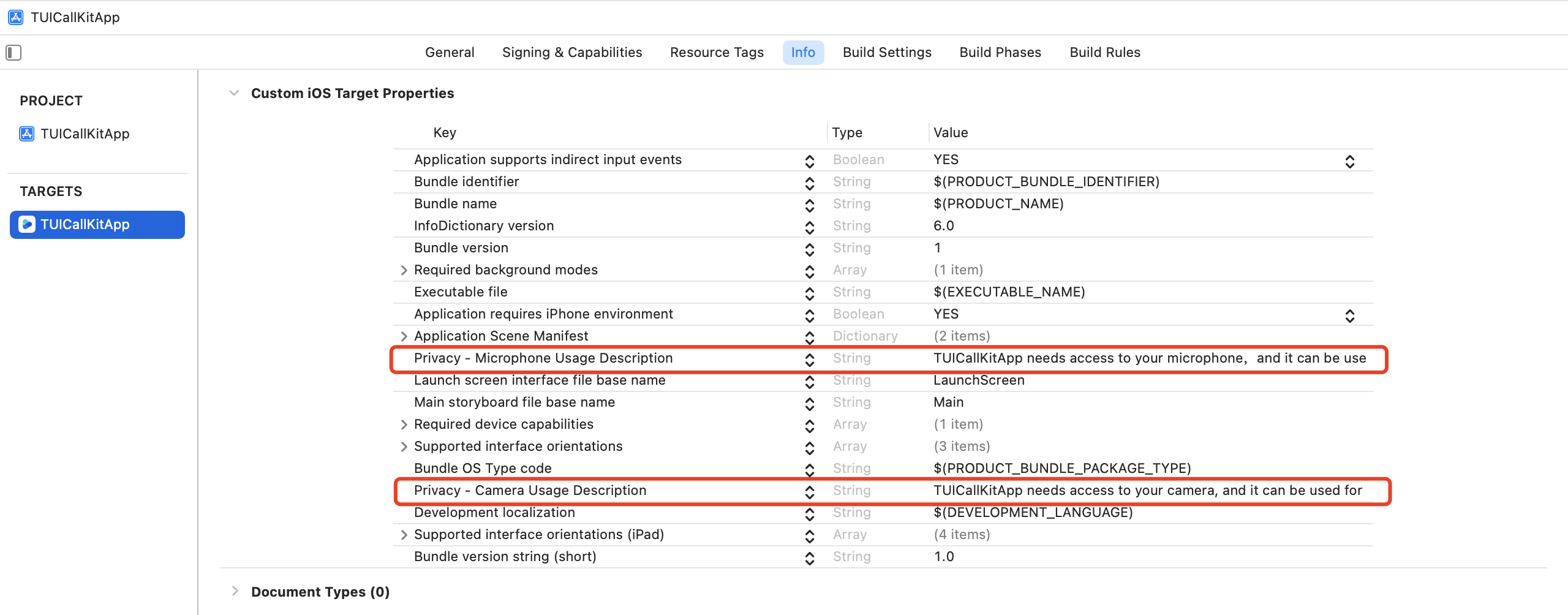Select the Main storyboard file base name key
This screenshot has height=615, width=1568.
coord(514,402)
